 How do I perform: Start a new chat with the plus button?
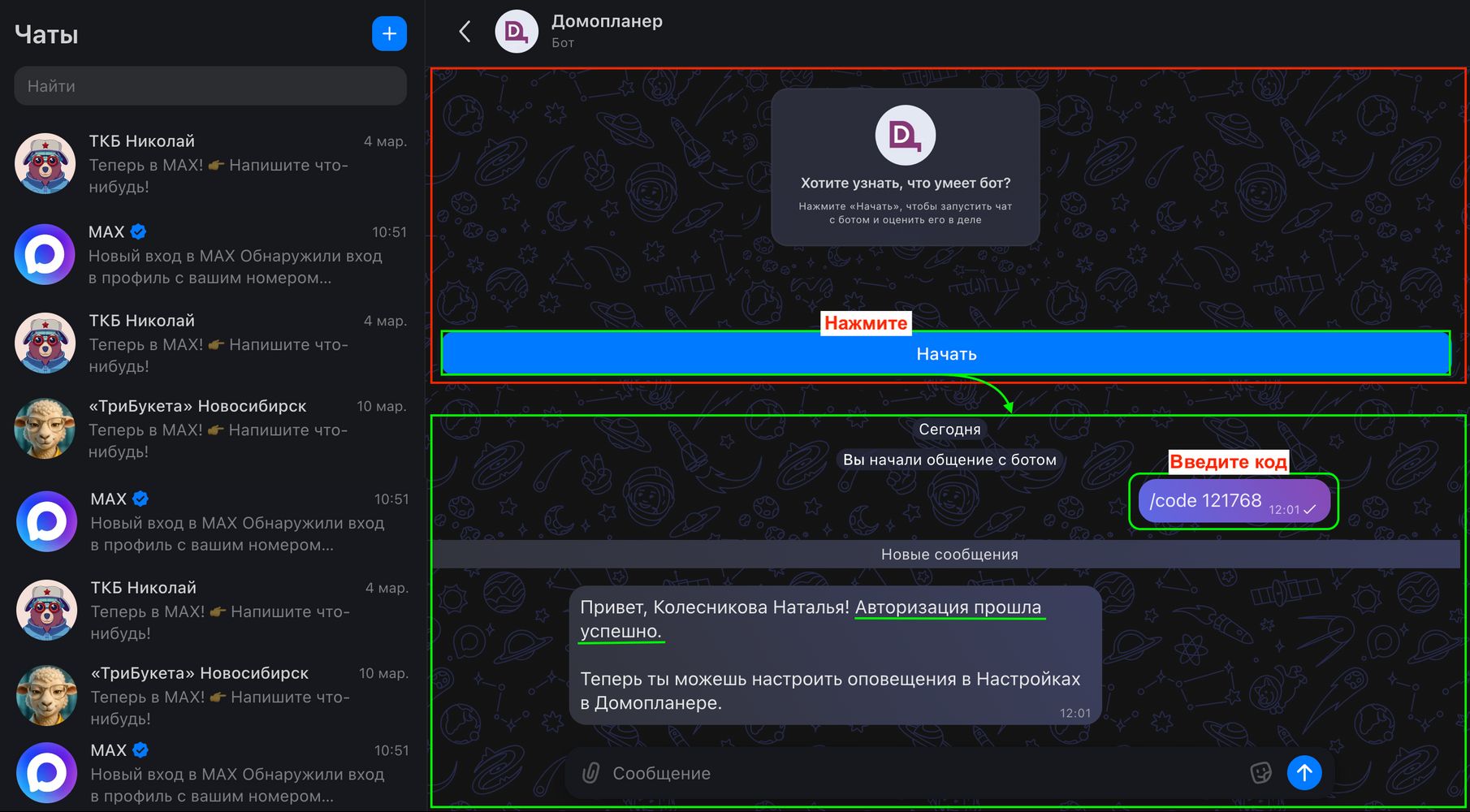389,33
